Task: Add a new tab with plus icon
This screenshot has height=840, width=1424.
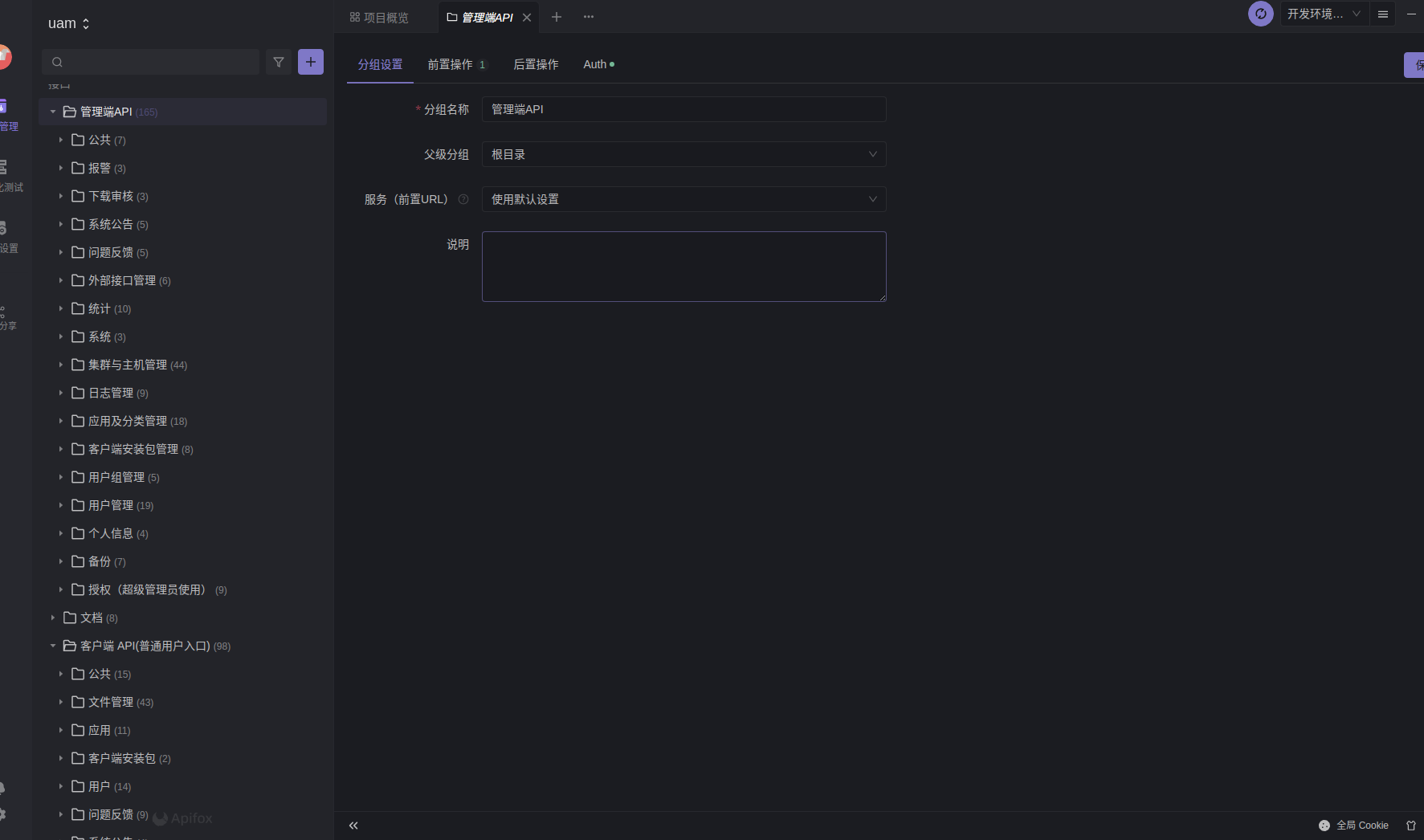Action: pos(557,17)
